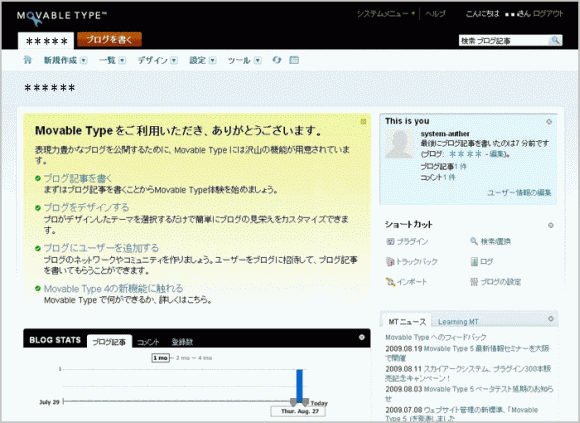Viewport: 580px width, 423px height.
Task: Click the right handle of the chart date slider
Action: pyautogui.click(x=305, y=402)
